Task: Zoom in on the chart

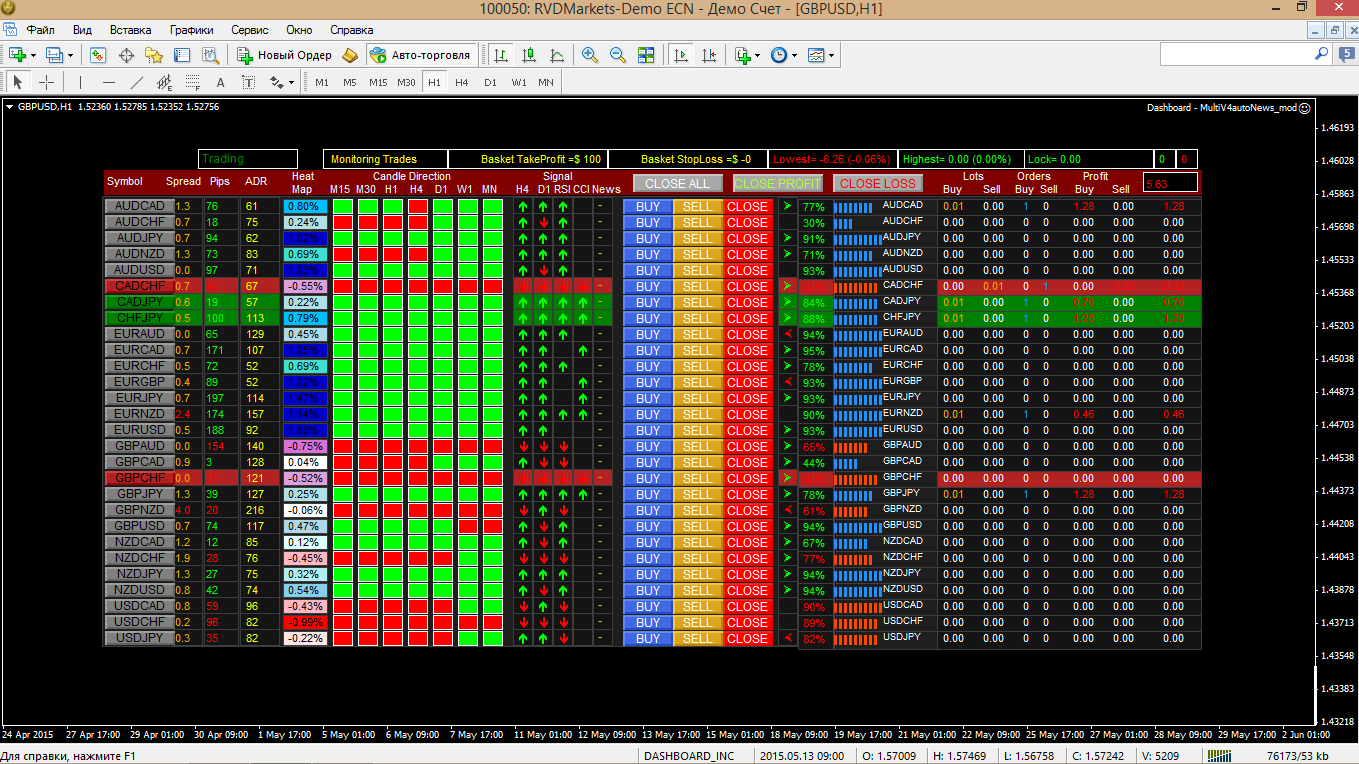Action: [590, 55]
